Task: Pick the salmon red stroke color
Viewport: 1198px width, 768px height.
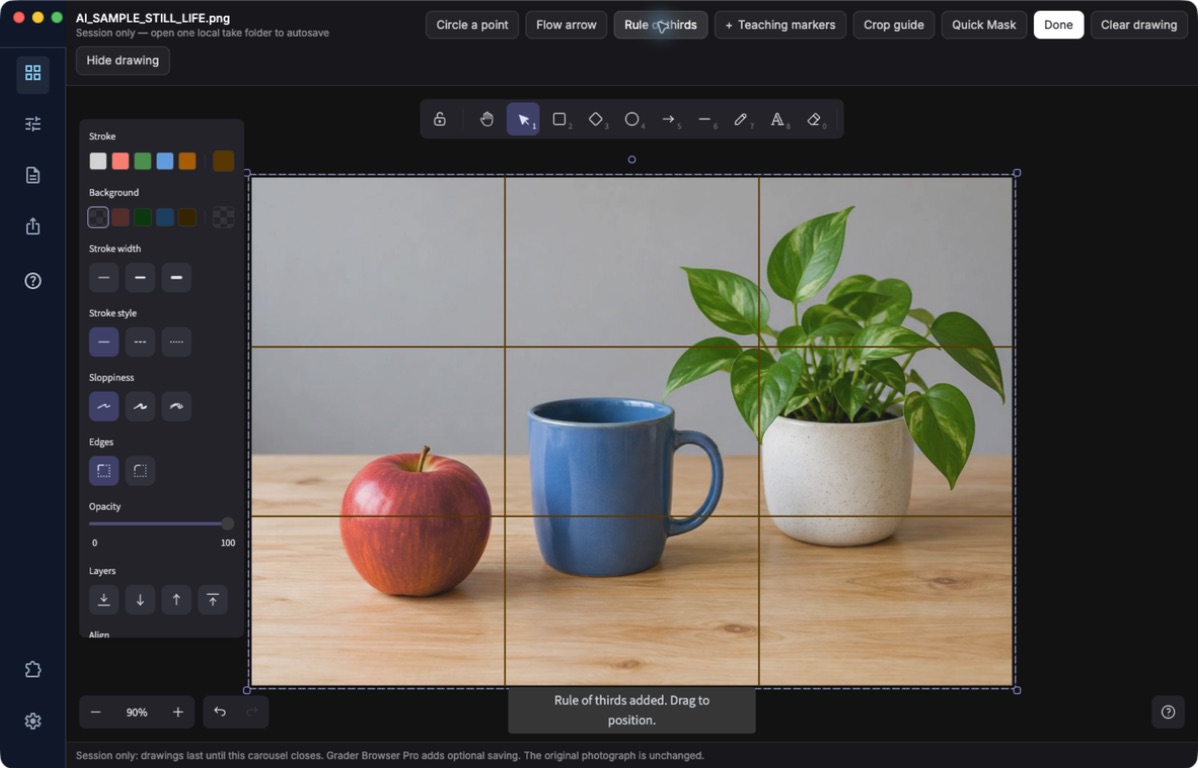Action: pos(120,160)
